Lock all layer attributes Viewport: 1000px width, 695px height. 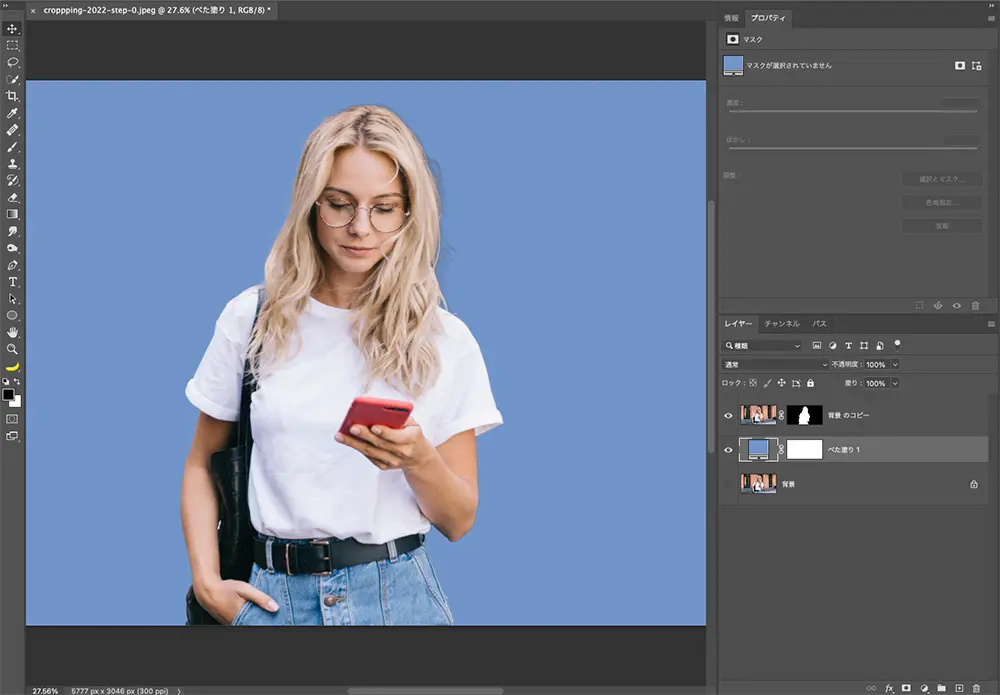pyautogui.click(x=811, y=383)
